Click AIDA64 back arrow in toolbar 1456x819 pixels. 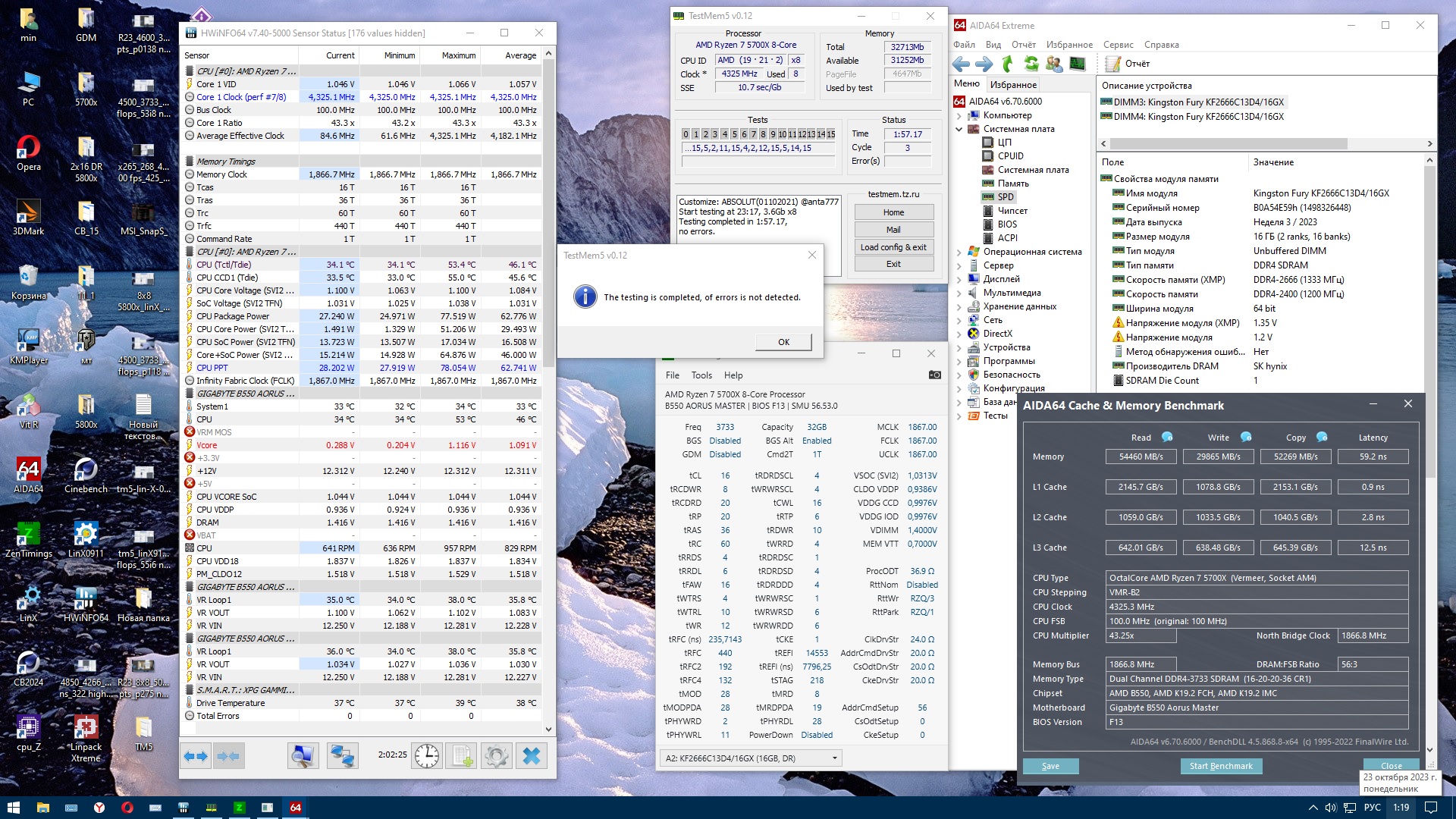pos(961,64)
